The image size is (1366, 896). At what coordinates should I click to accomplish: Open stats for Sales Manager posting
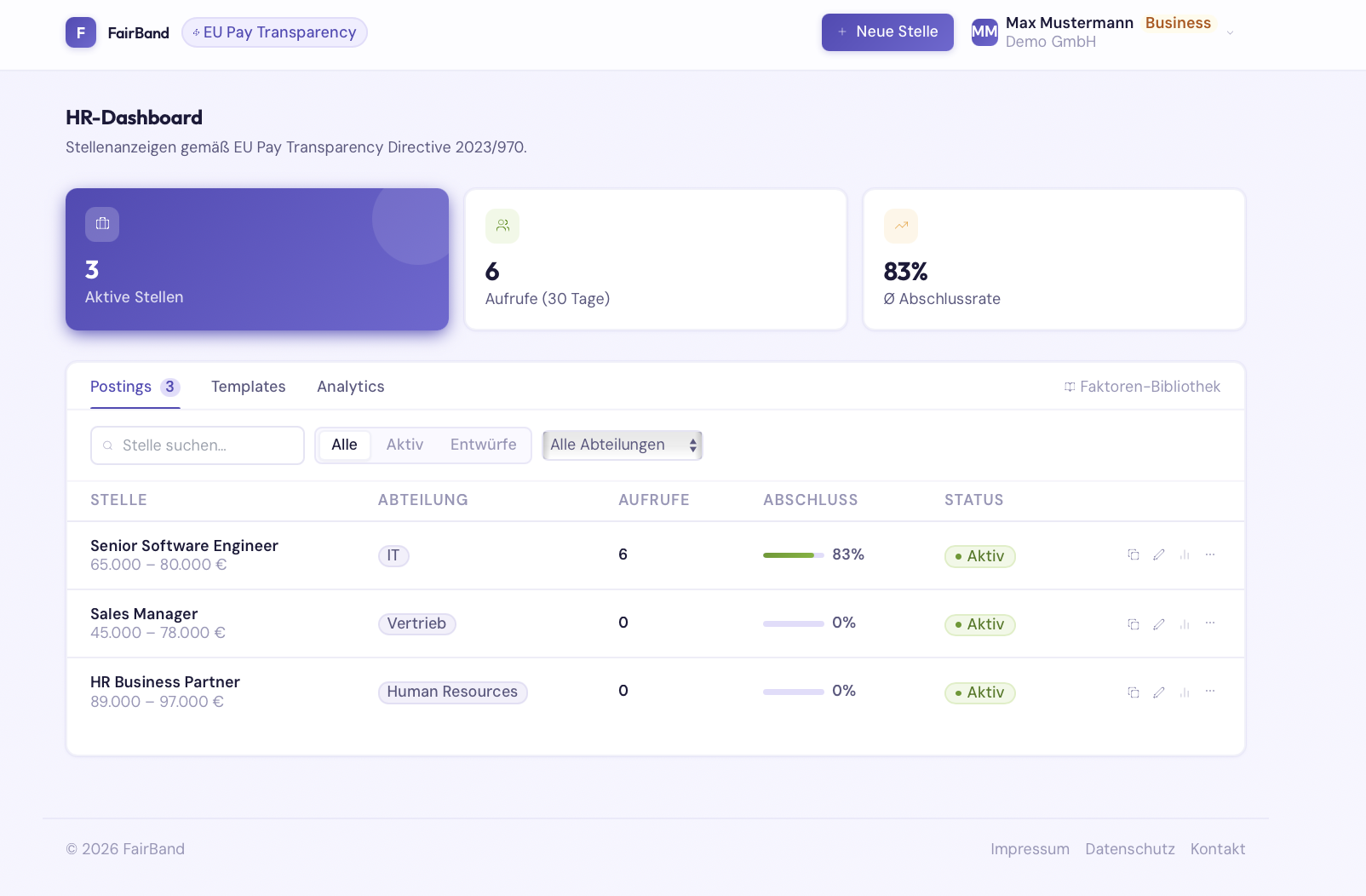point(1185,623)
